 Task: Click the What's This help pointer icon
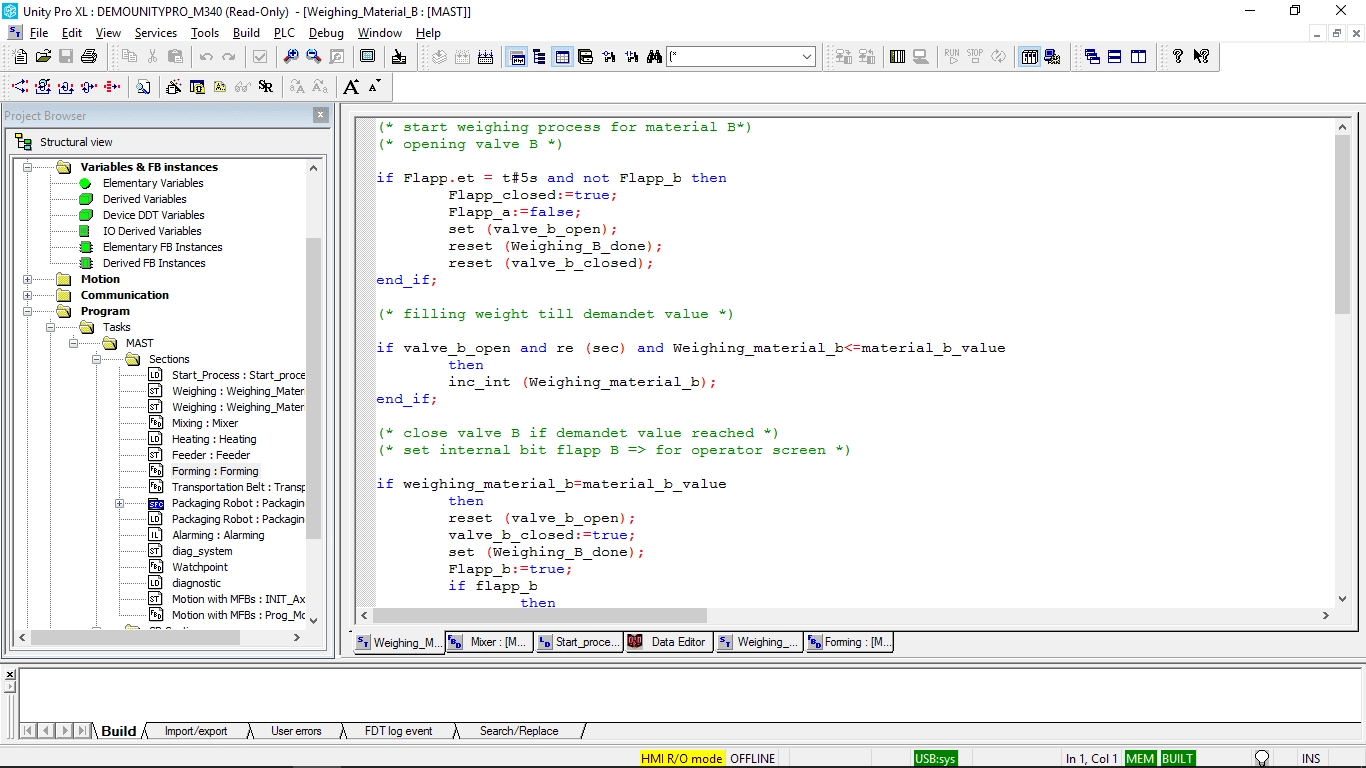click(1201, 57)
